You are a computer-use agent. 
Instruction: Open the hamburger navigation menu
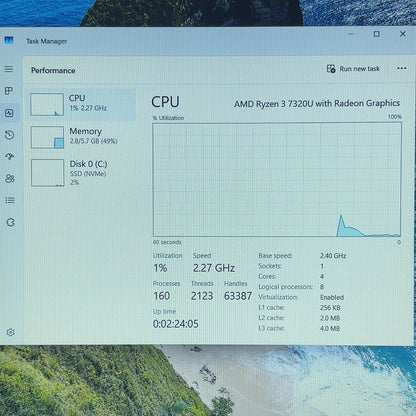click(9, 69)
